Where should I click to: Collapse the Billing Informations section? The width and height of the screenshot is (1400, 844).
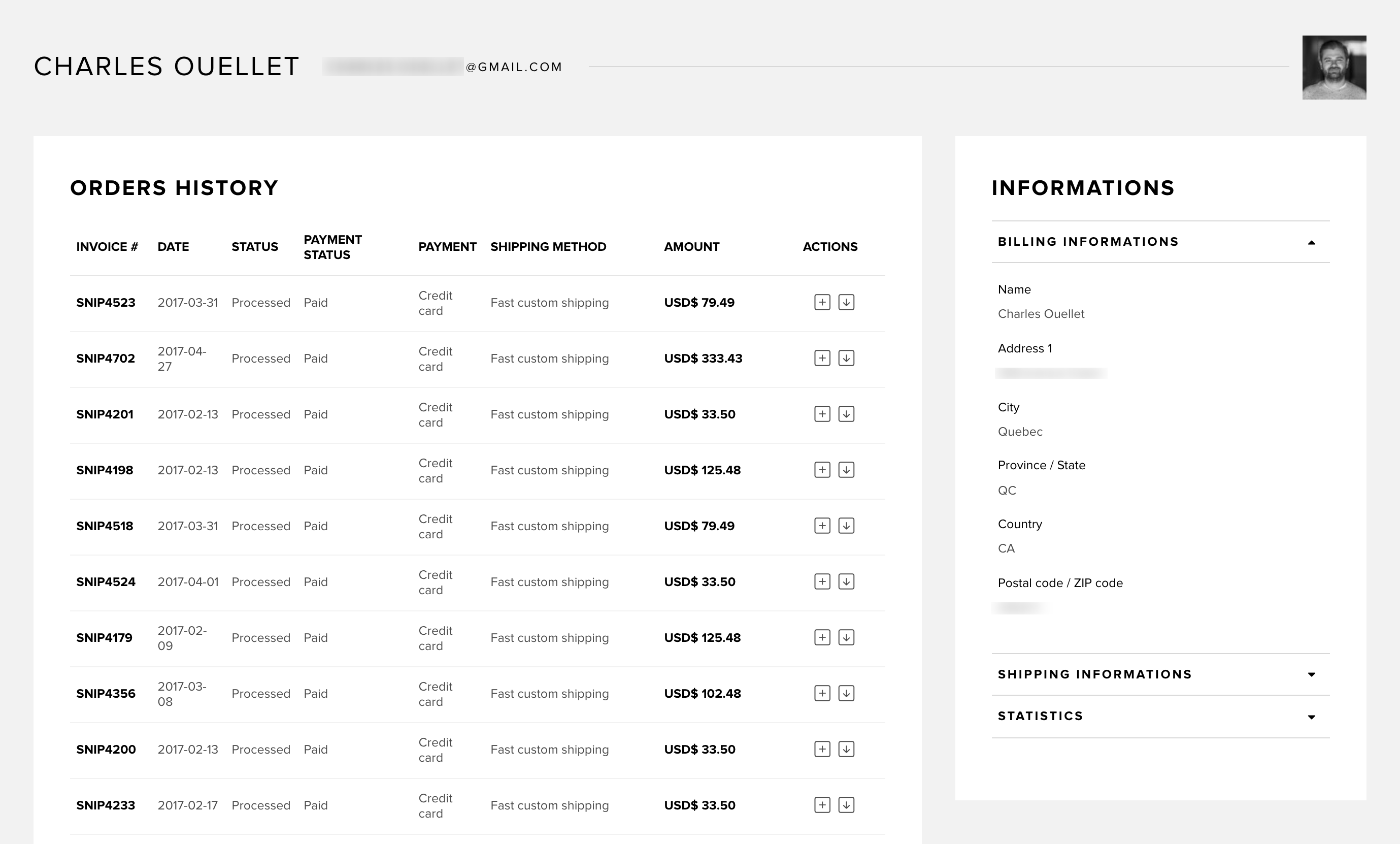pos(1311,242)
